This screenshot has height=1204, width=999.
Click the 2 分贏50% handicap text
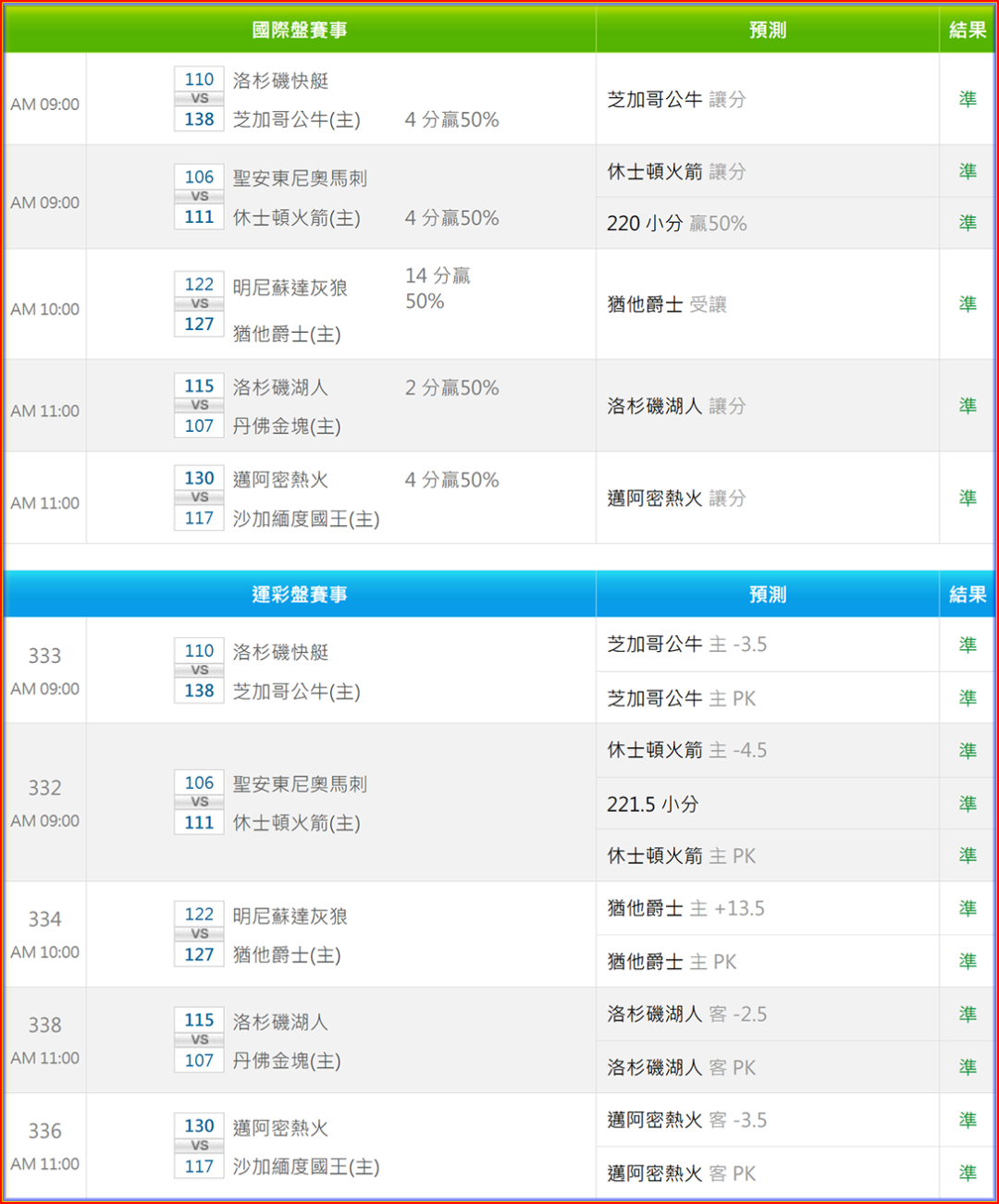pyautogui.click(x=451, y=387)
